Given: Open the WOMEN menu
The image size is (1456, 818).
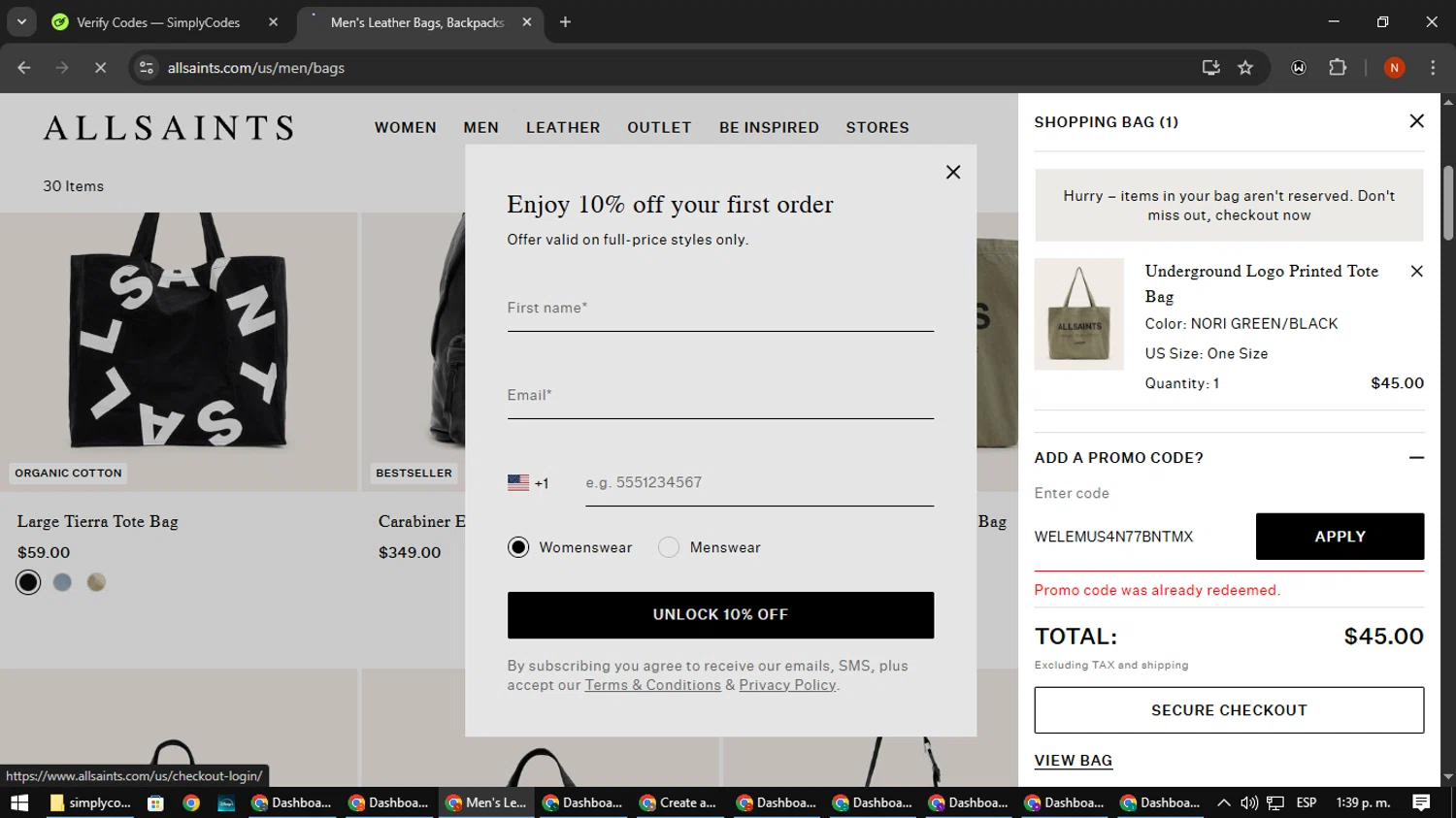Looking at the screenshot, I should tap(406, 127).
